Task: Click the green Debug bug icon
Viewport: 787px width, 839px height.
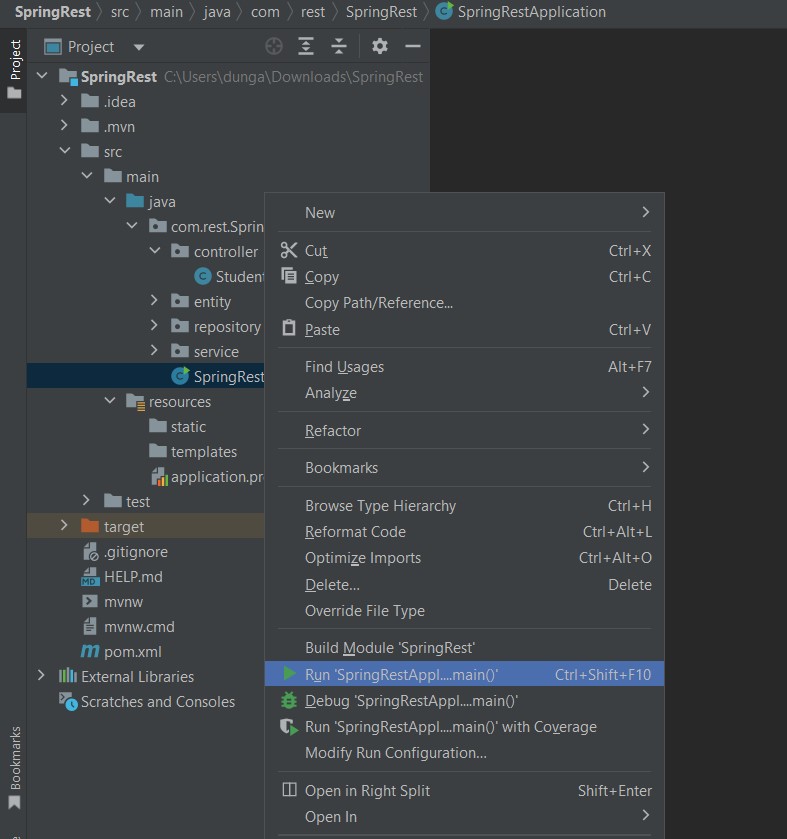Action: pyautogui.click(x=289, y=700)
